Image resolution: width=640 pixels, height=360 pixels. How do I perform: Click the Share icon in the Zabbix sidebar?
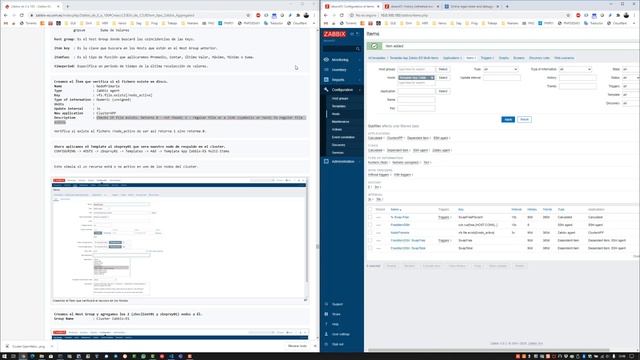[326, 314]
